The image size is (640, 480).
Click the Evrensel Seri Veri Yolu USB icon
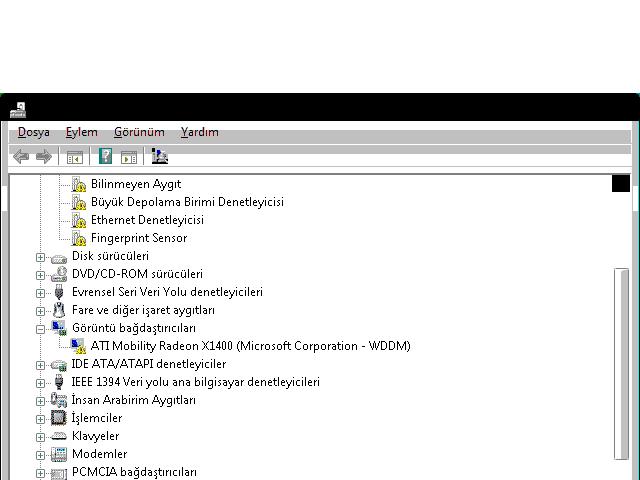pos(59,292)
